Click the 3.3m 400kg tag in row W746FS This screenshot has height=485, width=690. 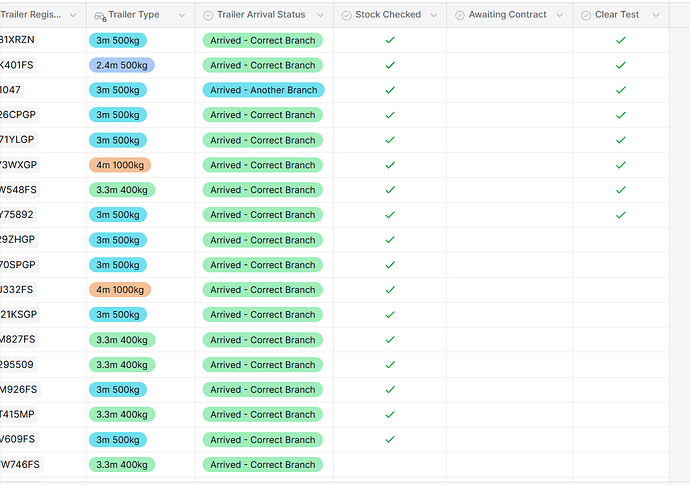click(x=122, y=464)
